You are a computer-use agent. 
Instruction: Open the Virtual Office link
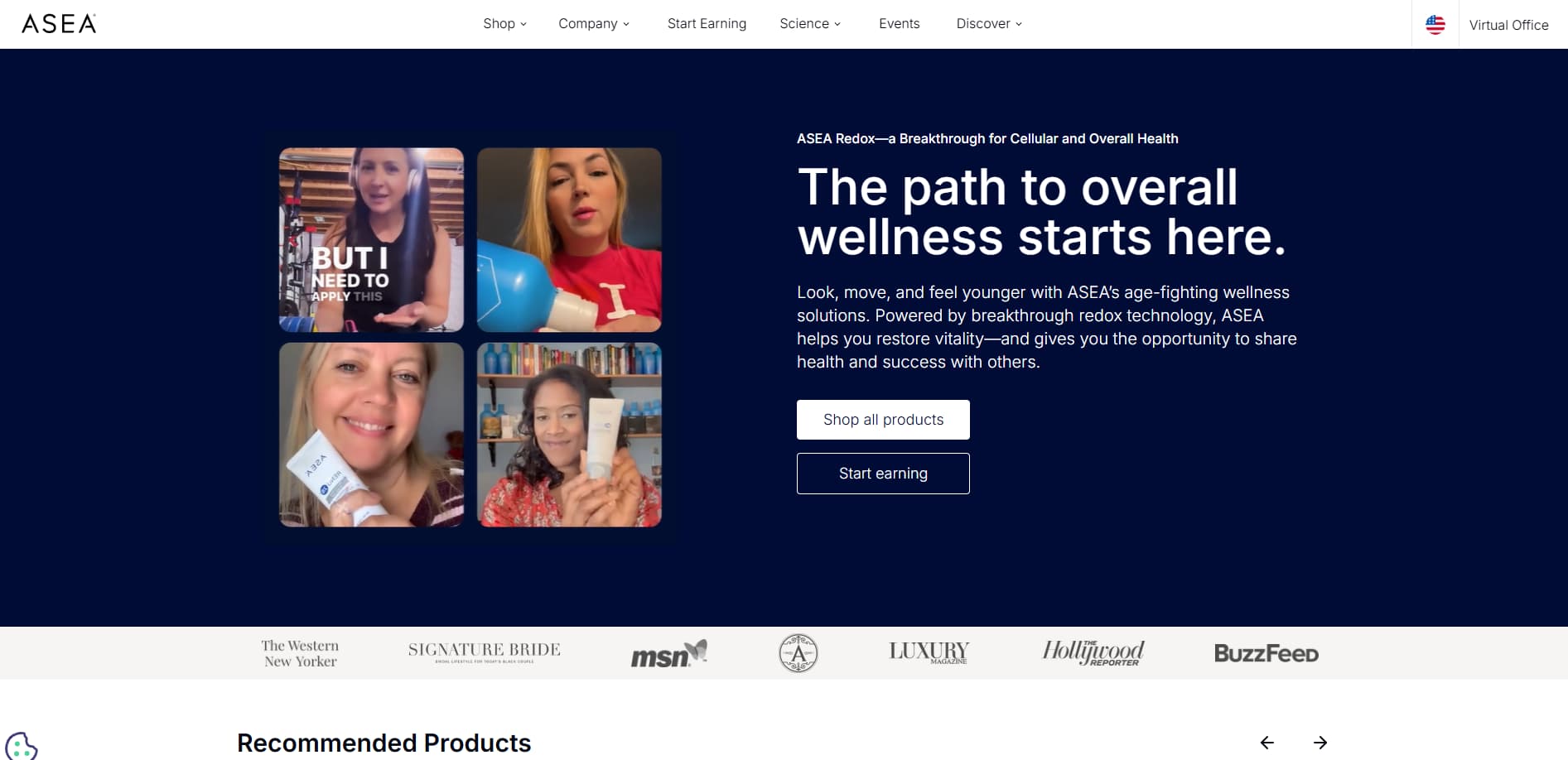[1508, 25]
